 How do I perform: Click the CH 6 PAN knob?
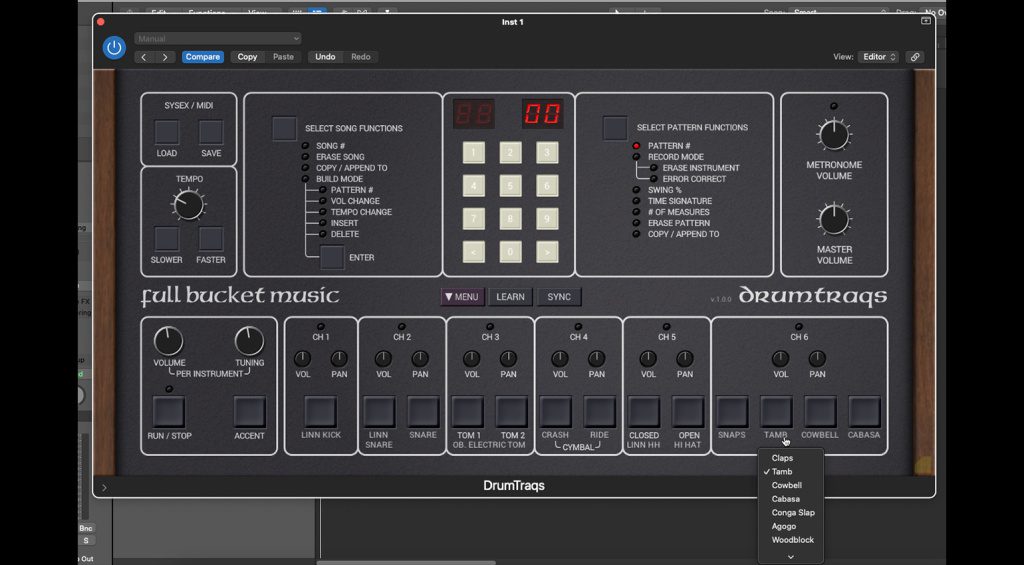817,359
